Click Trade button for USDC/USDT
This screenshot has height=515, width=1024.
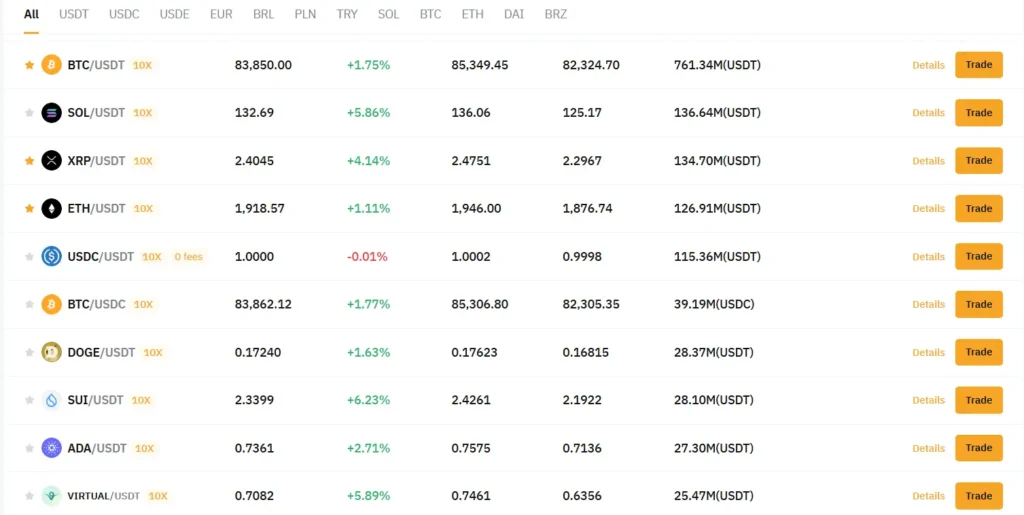point(979,257)
